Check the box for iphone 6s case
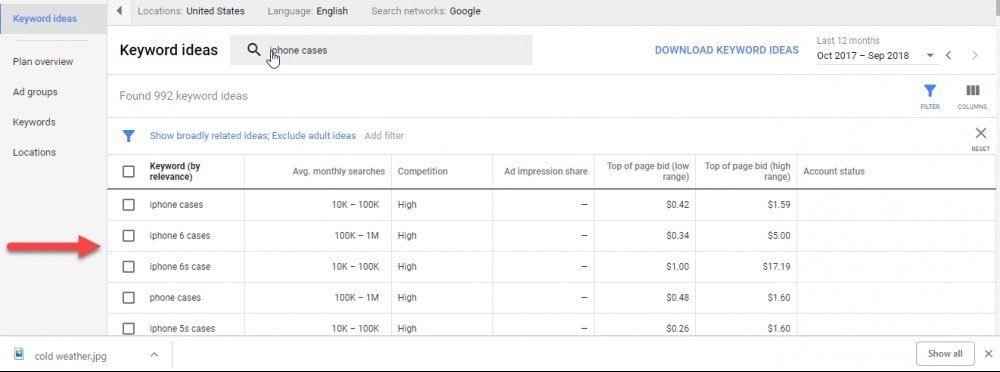 pos(129,267)
